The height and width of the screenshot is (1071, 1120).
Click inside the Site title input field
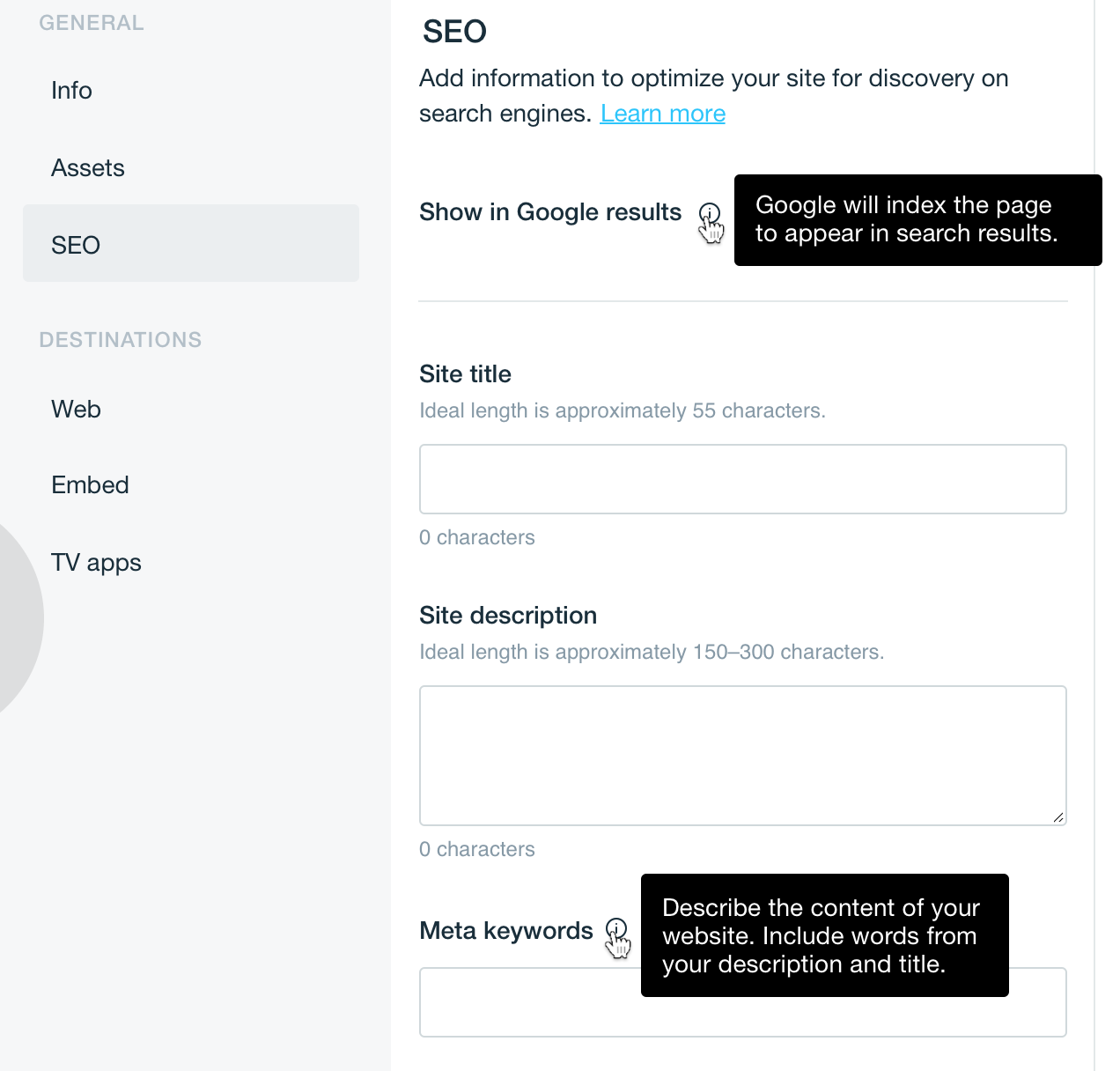[x=742, y=478]
